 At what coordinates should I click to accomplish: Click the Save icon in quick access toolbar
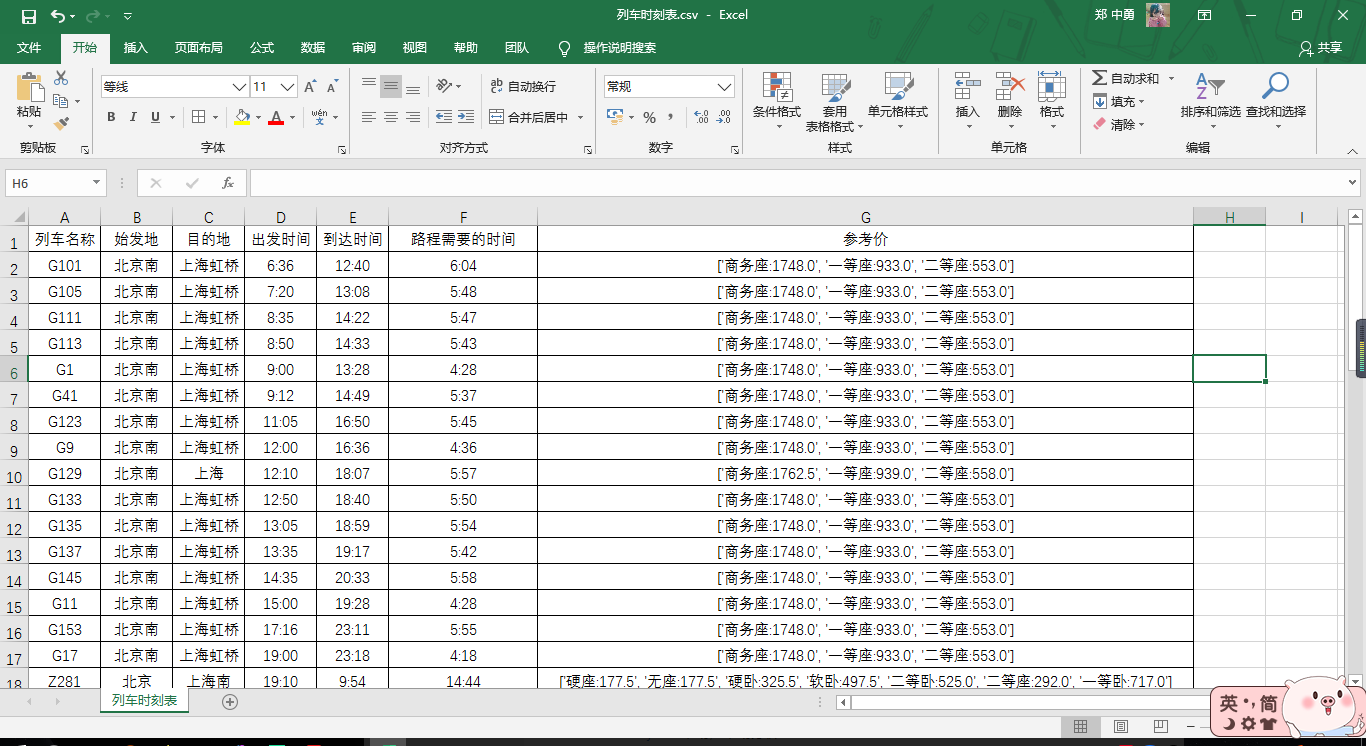(x=28, y=16)
